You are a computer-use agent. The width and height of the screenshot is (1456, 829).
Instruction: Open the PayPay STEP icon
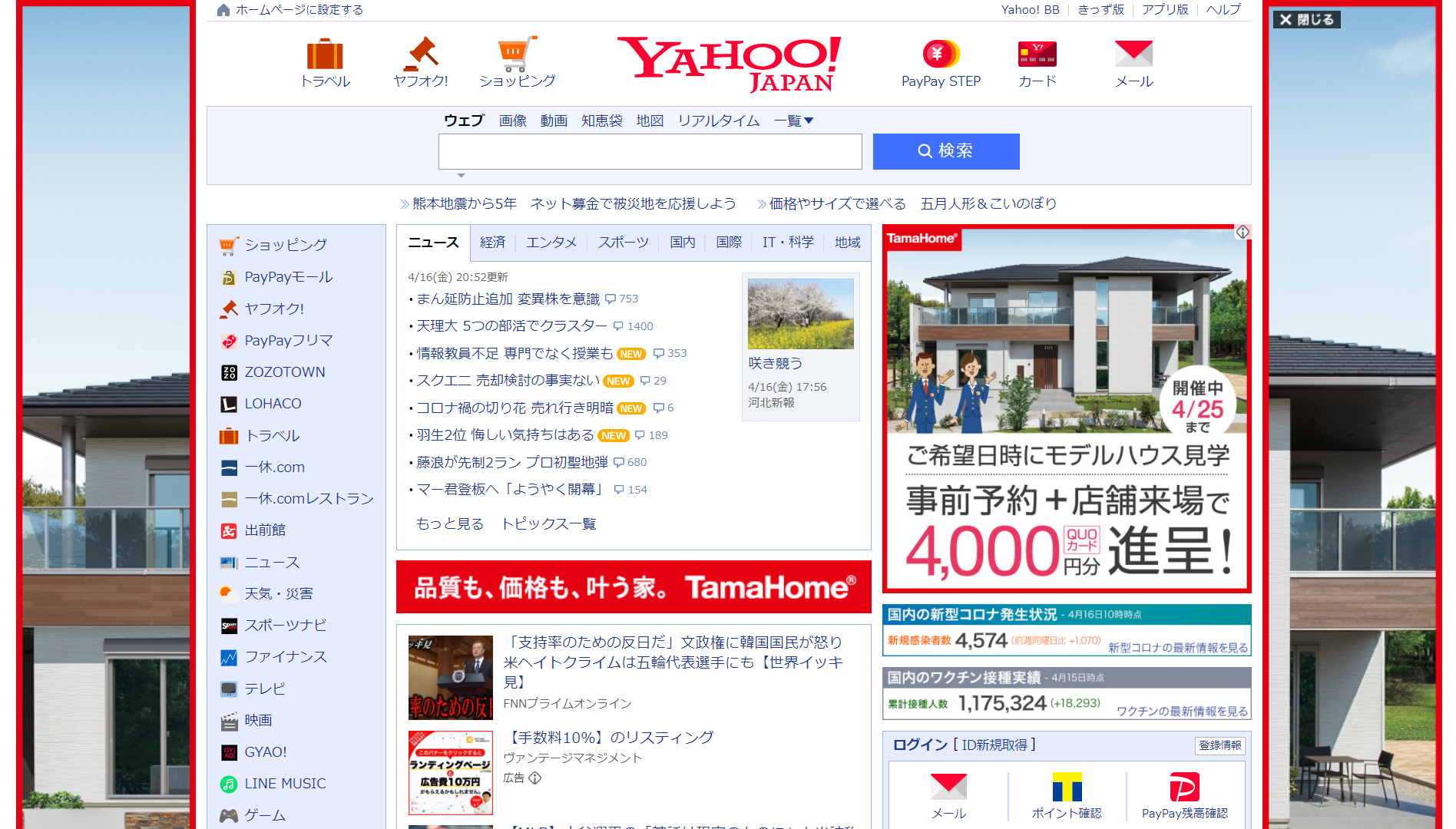(941, 54)
